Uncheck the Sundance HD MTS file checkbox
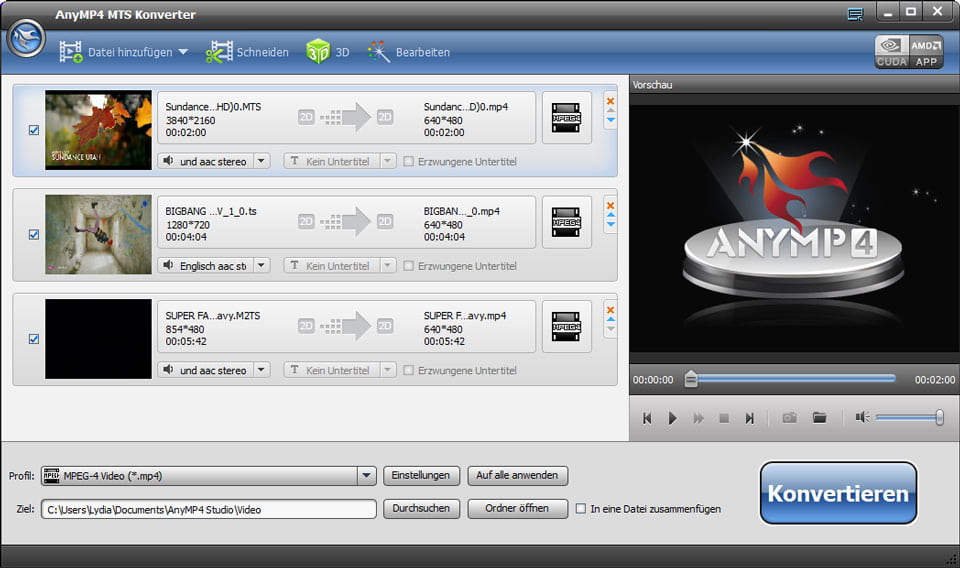 (x=34, y=130)
